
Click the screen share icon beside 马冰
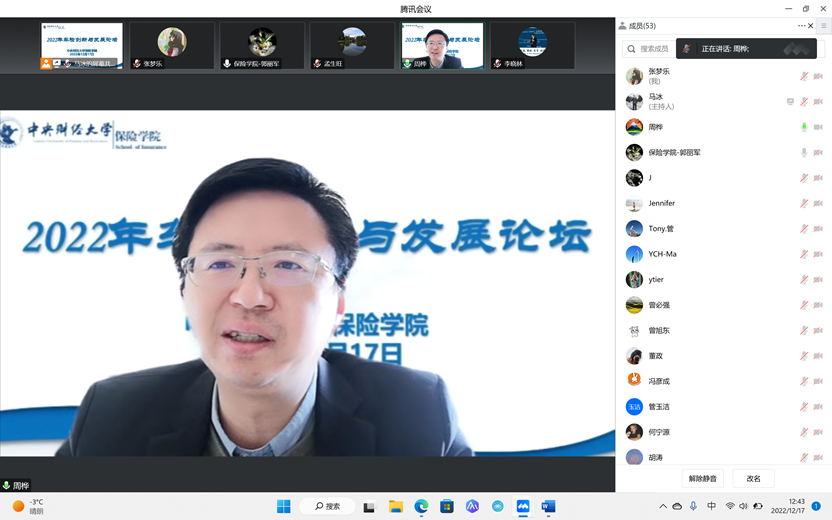coord(790,102)
